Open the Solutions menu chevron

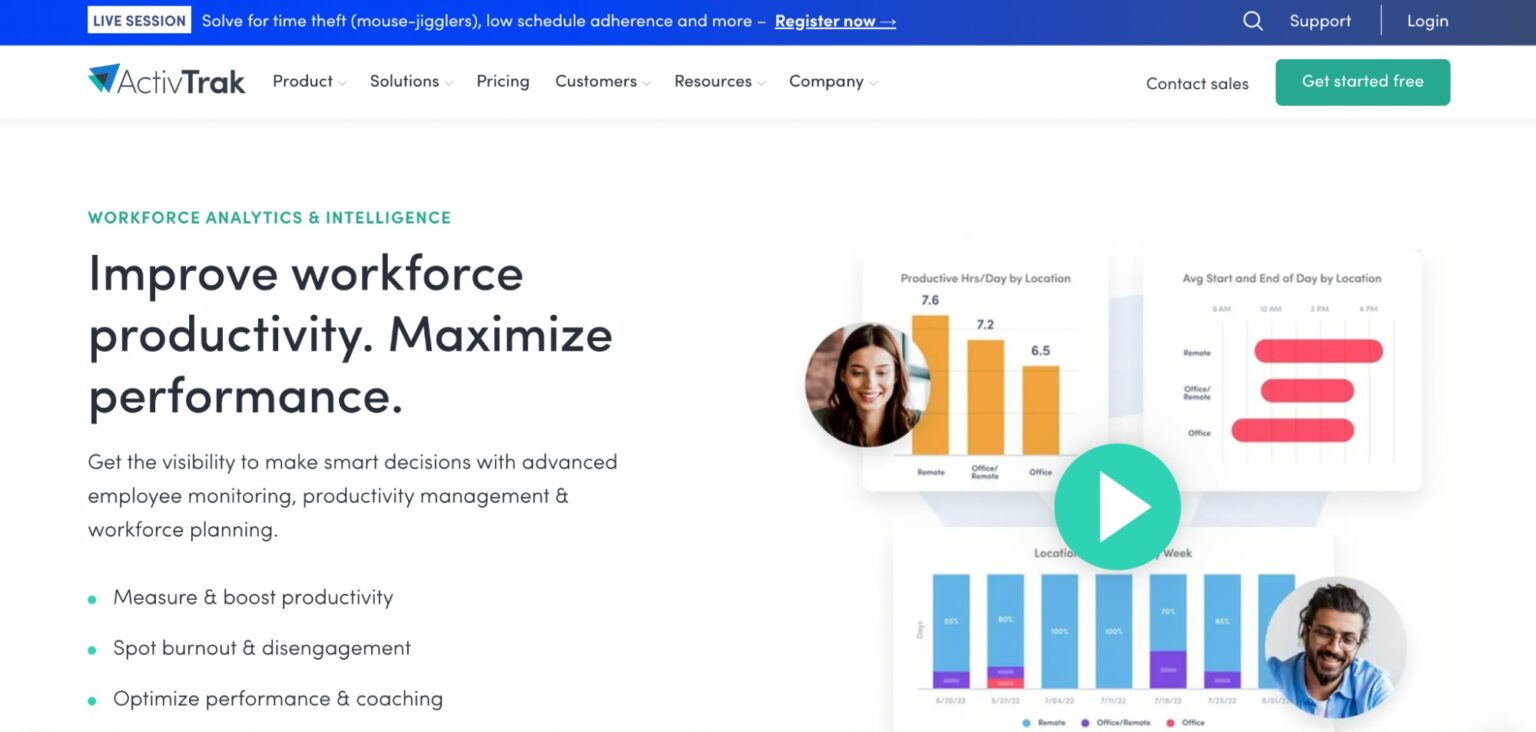pyautogui.click(x=447, y=83)
